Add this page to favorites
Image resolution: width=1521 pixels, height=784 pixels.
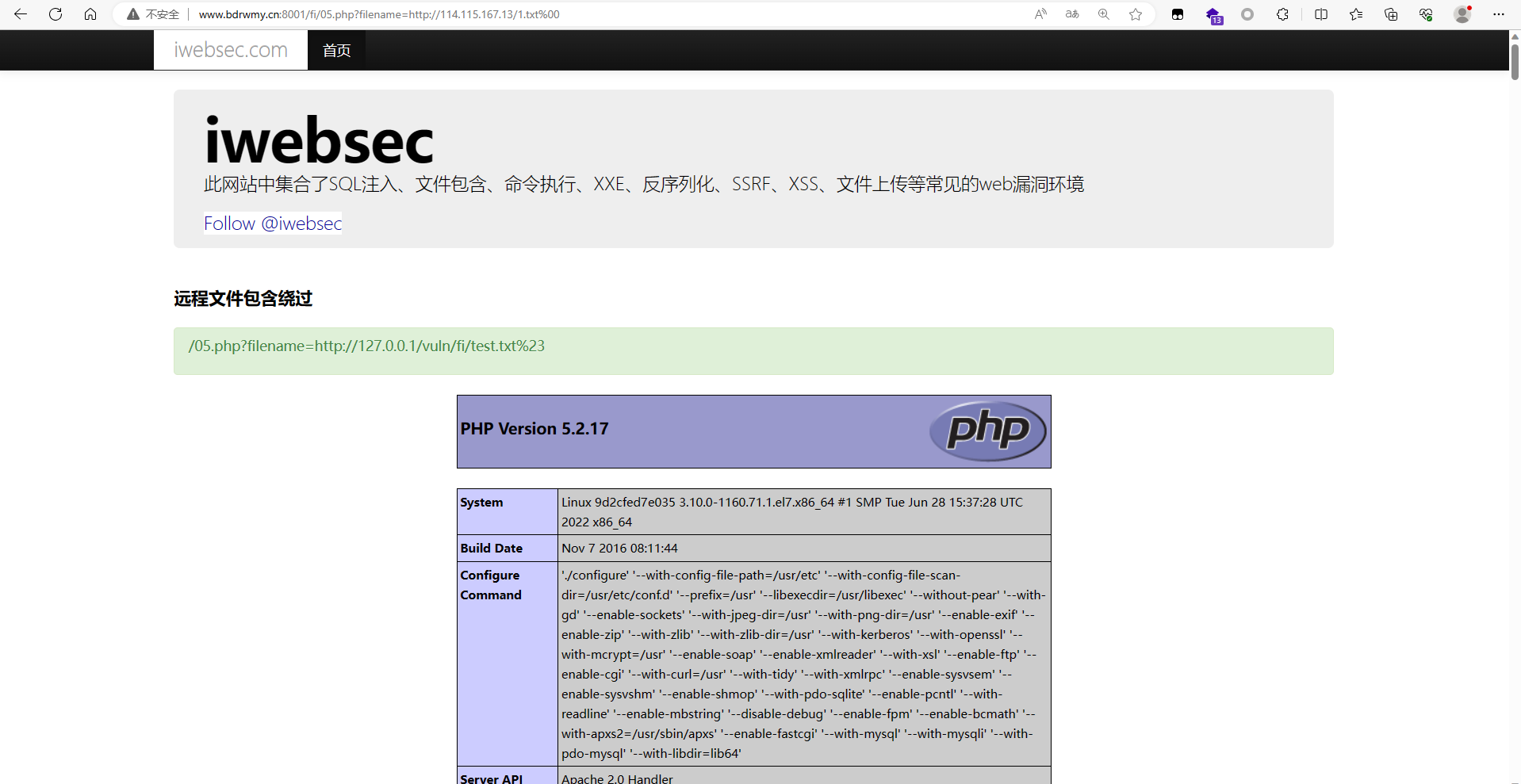click(x=1136, y=14)
